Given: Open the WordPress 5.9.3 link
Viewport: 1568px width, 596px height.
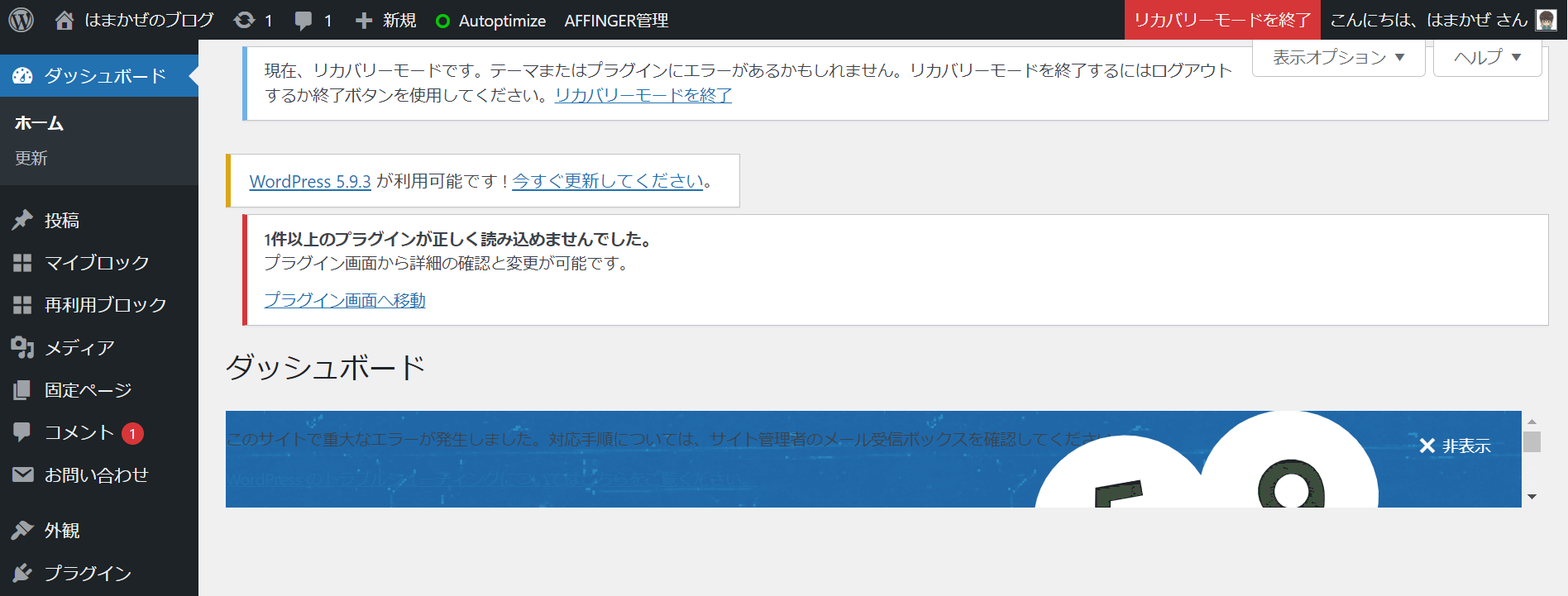Looking at the screenshot, I should pyautogui.click(x=310, y=182).
